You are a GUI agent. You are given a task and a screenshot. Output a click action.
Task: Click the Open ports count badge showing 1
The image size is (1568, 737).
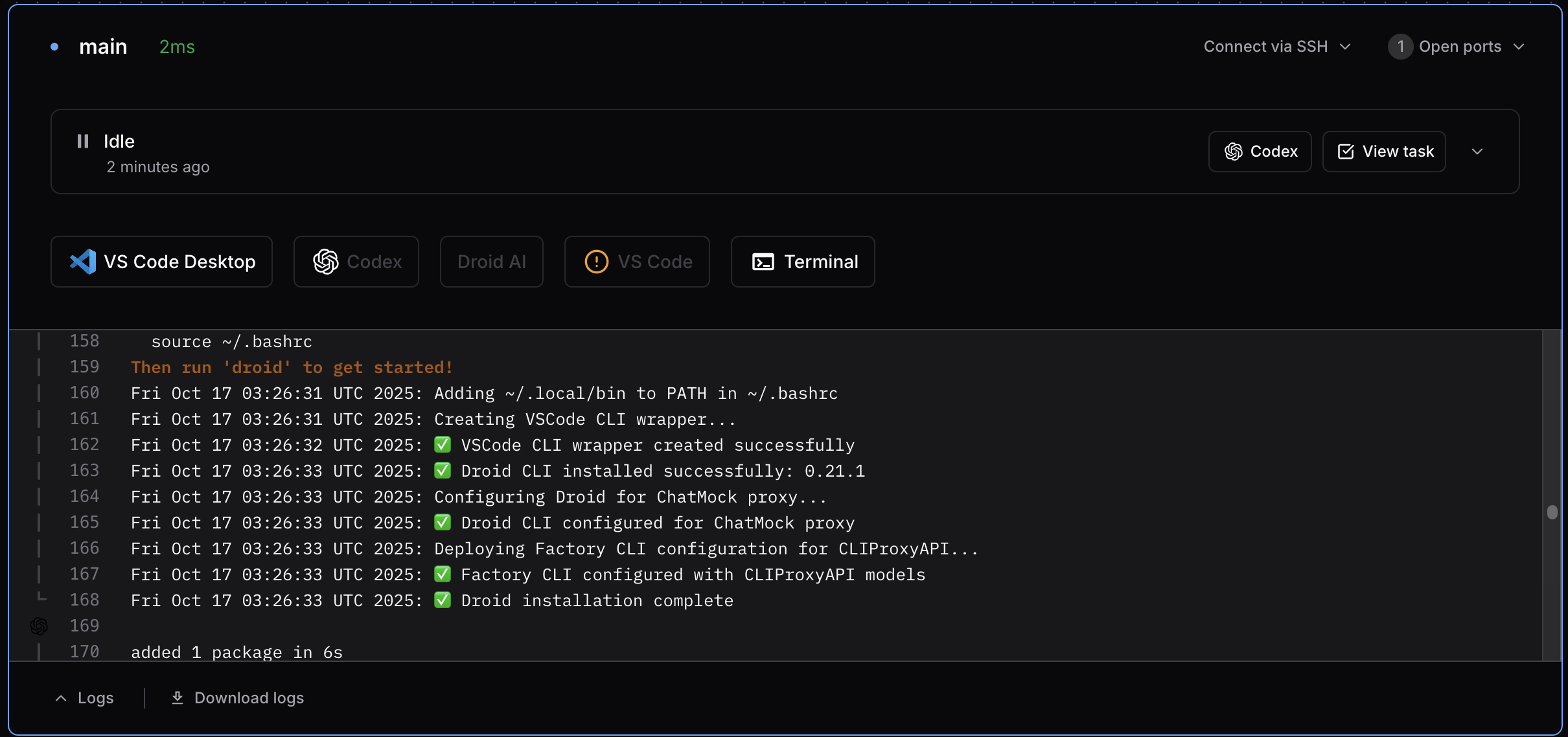[1400, 47]
